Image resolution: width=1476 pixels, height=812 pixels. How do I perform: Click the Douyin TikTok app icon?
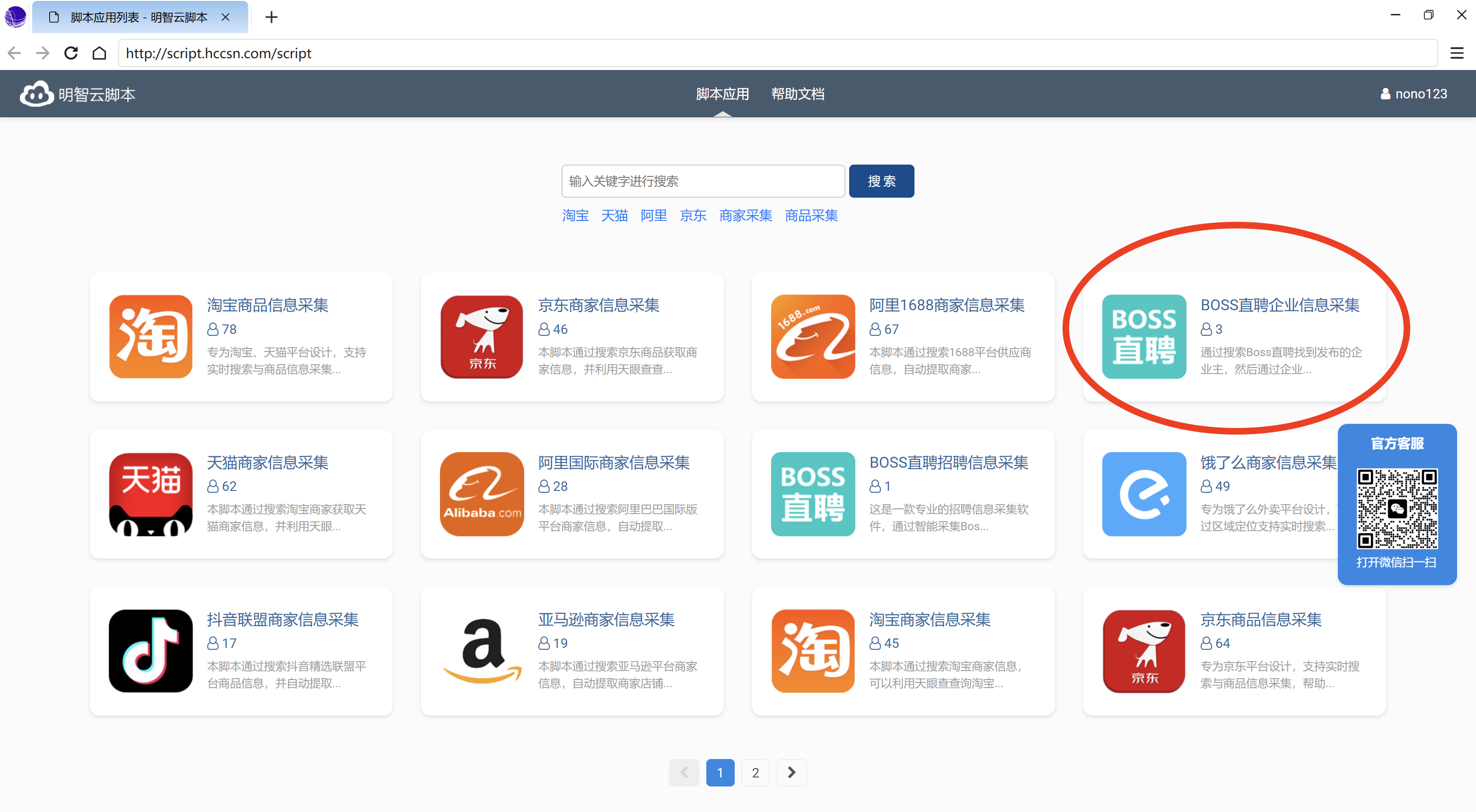(x=151, y=651)
